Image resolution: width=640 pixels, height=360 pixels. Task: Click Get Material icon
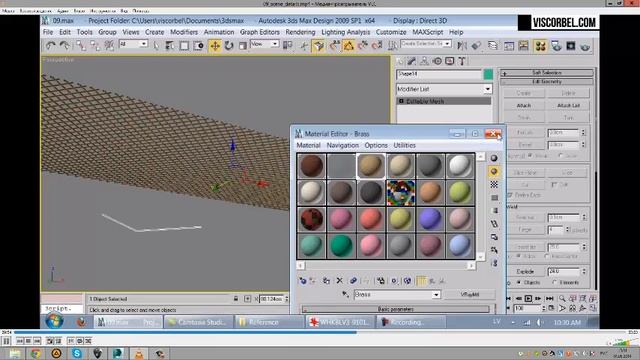pyautogui.click(x=302, y=281)
